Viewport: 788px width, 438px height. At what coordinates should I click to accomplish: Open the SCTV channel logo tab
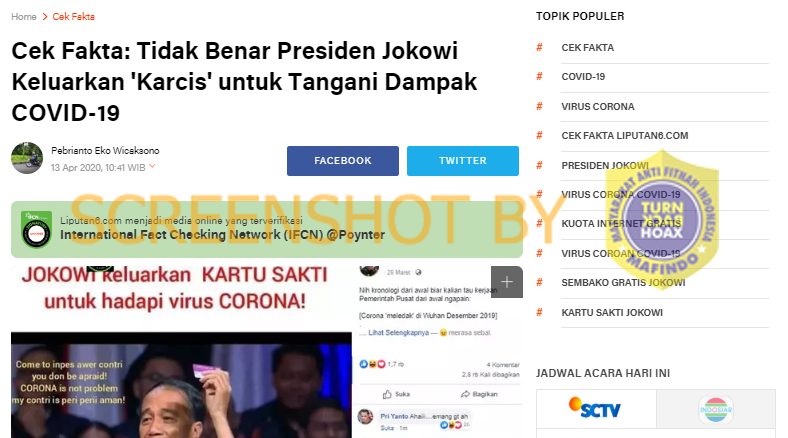pos(596,409)
